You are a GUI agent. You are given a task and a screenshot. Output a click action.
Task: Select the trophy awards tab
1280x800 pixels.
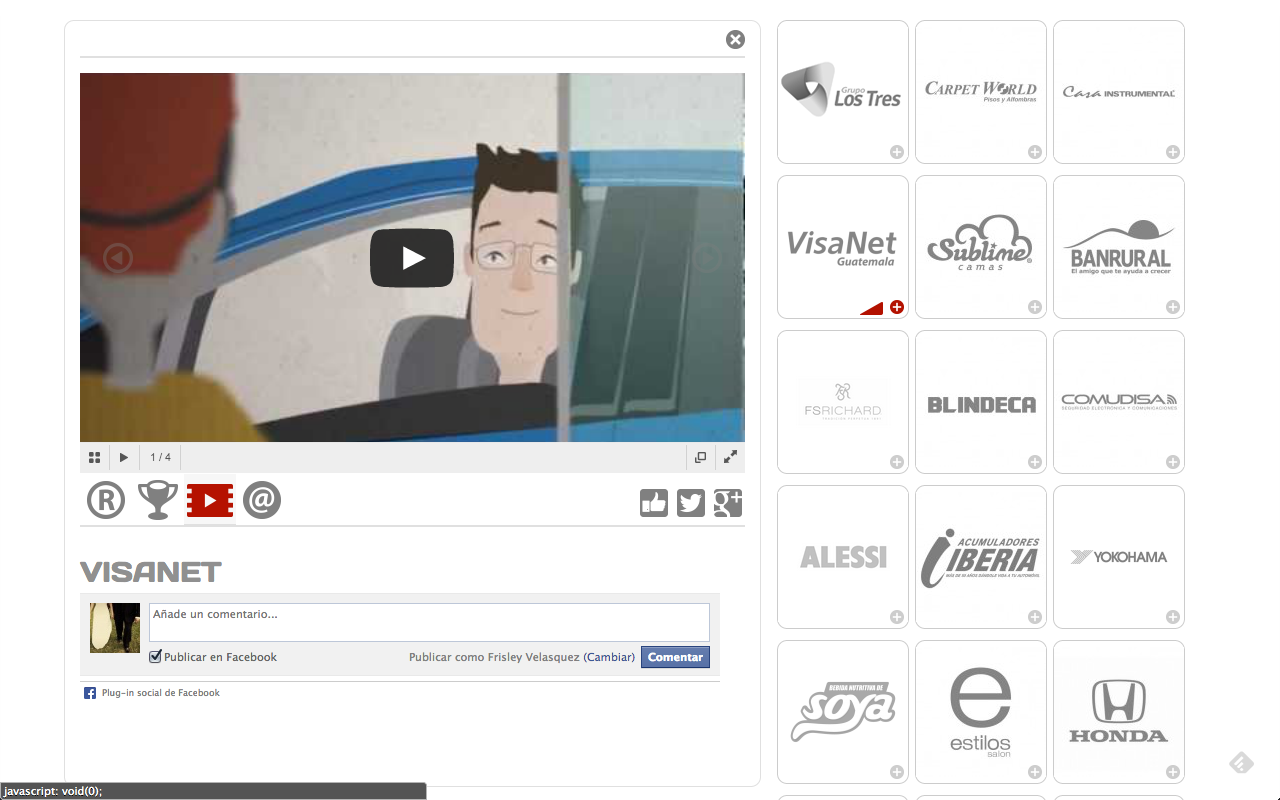(x=157, y=500)
